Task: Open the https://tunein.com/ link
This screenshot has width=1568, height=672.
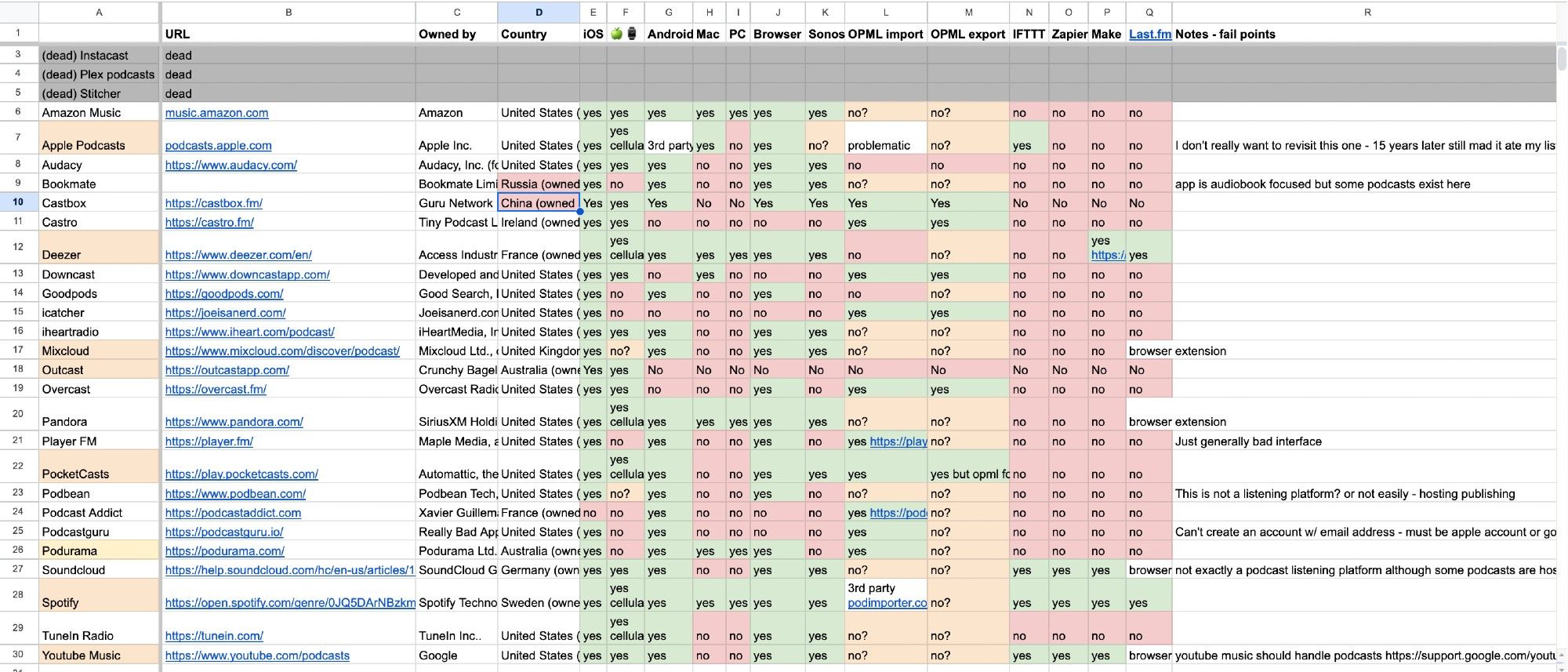Action: click(214, 636)
